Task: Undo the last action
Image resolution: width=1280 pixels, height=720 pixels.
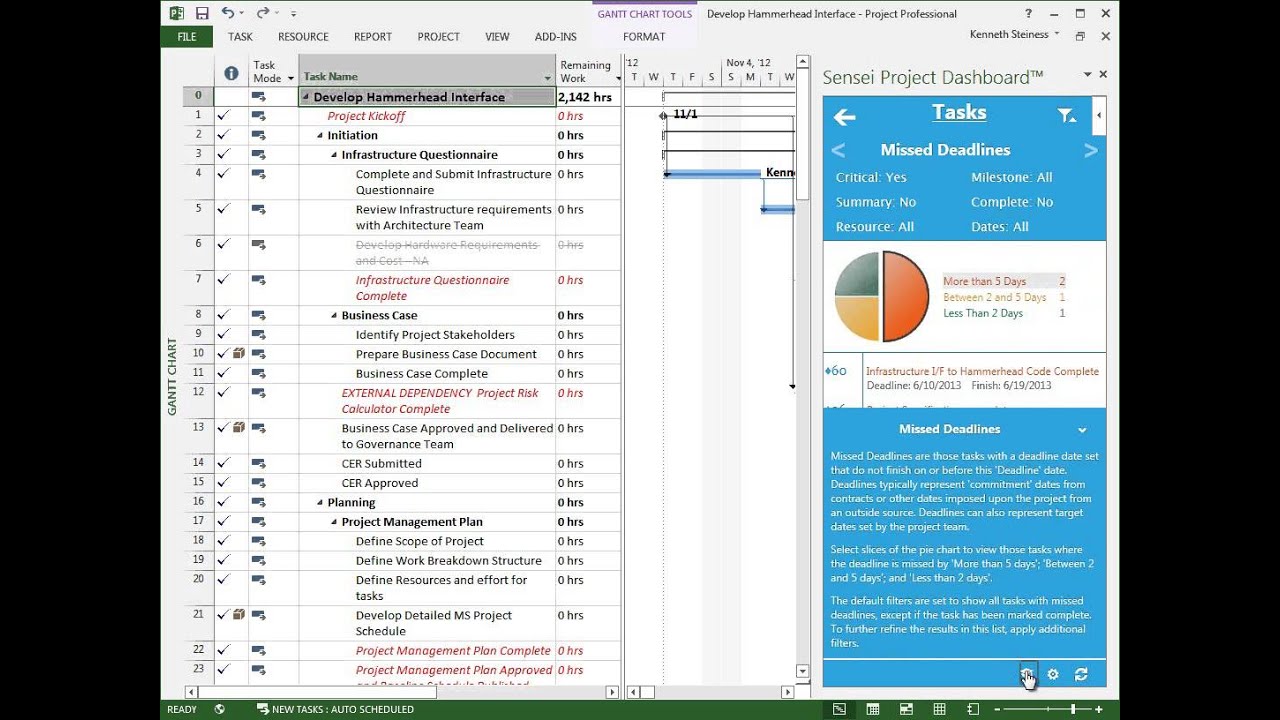Action: point(228,13)
